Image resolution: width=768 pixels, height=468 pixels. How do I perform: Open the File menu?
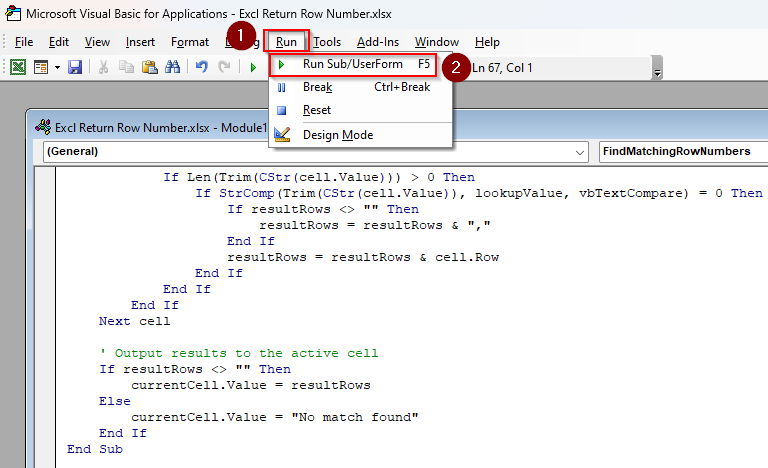tap(24, 42)
